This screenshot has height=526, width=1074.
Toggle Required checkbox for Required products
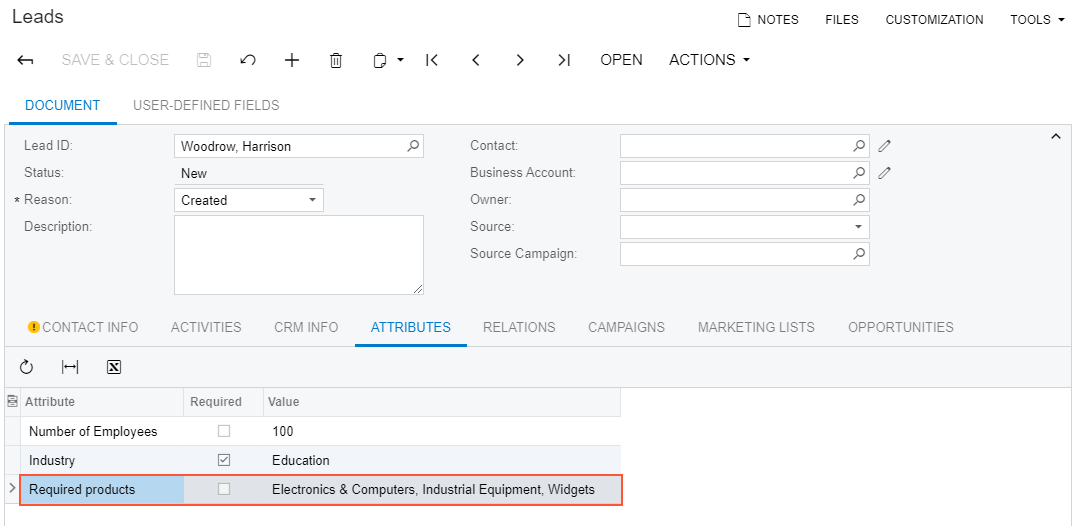coord(224,490)
